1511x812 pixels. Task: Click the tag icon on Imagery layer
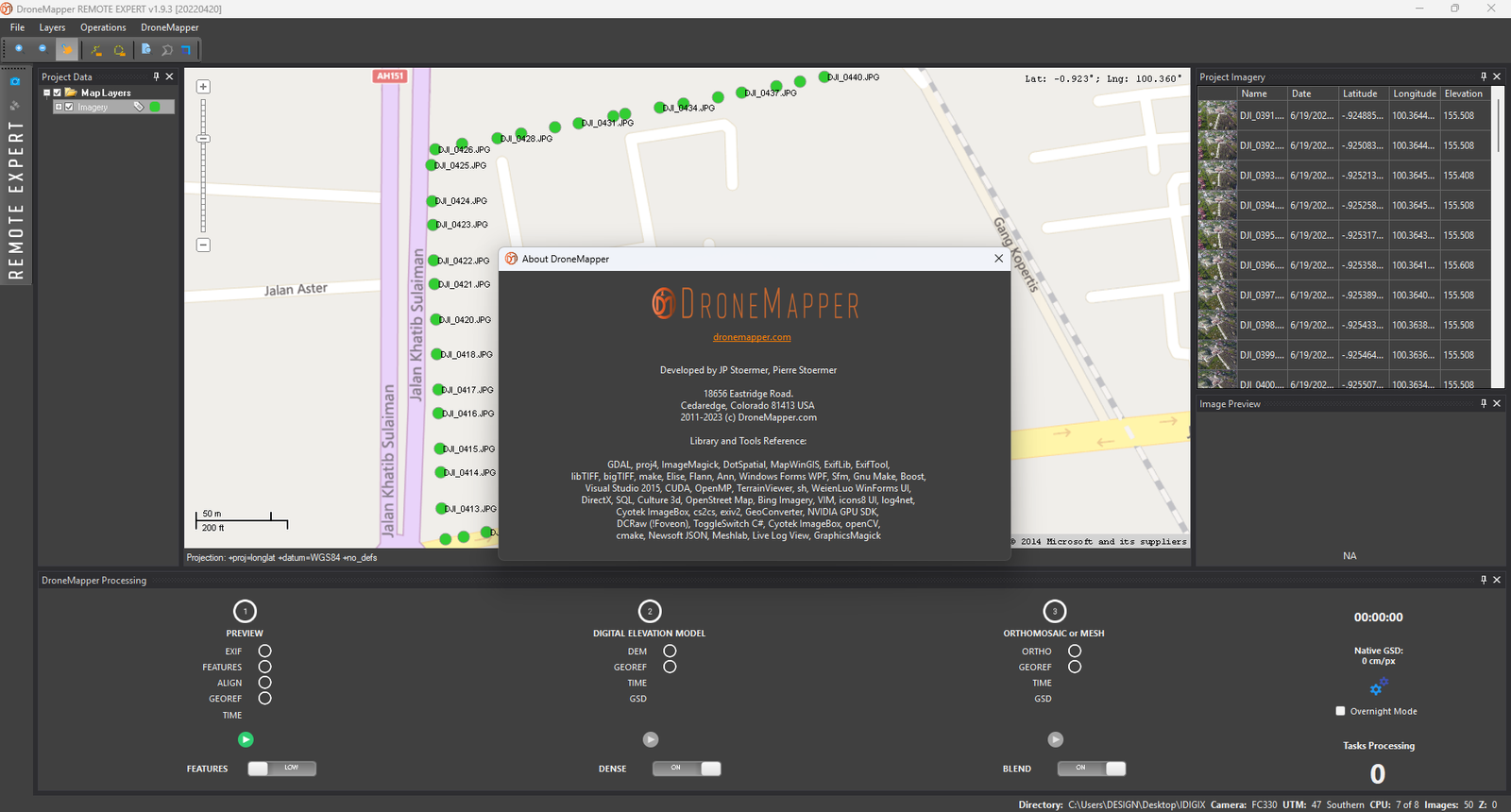coord(139,107)
